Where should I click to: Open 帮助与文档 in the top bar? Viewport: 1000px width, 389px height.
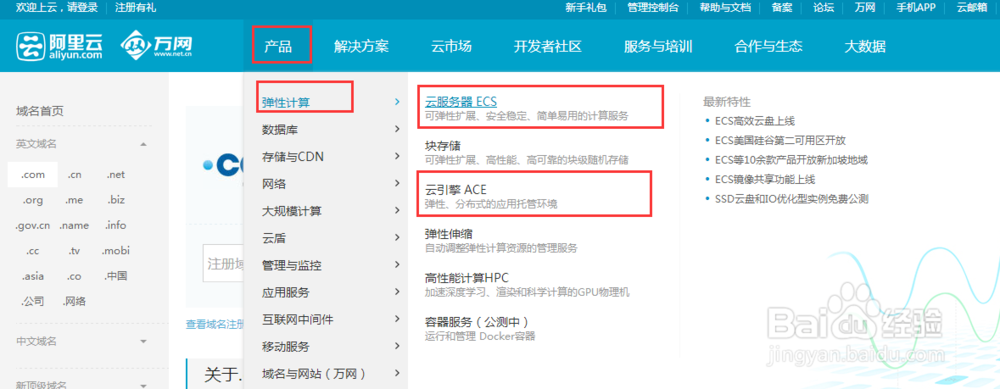pos(725,8)
